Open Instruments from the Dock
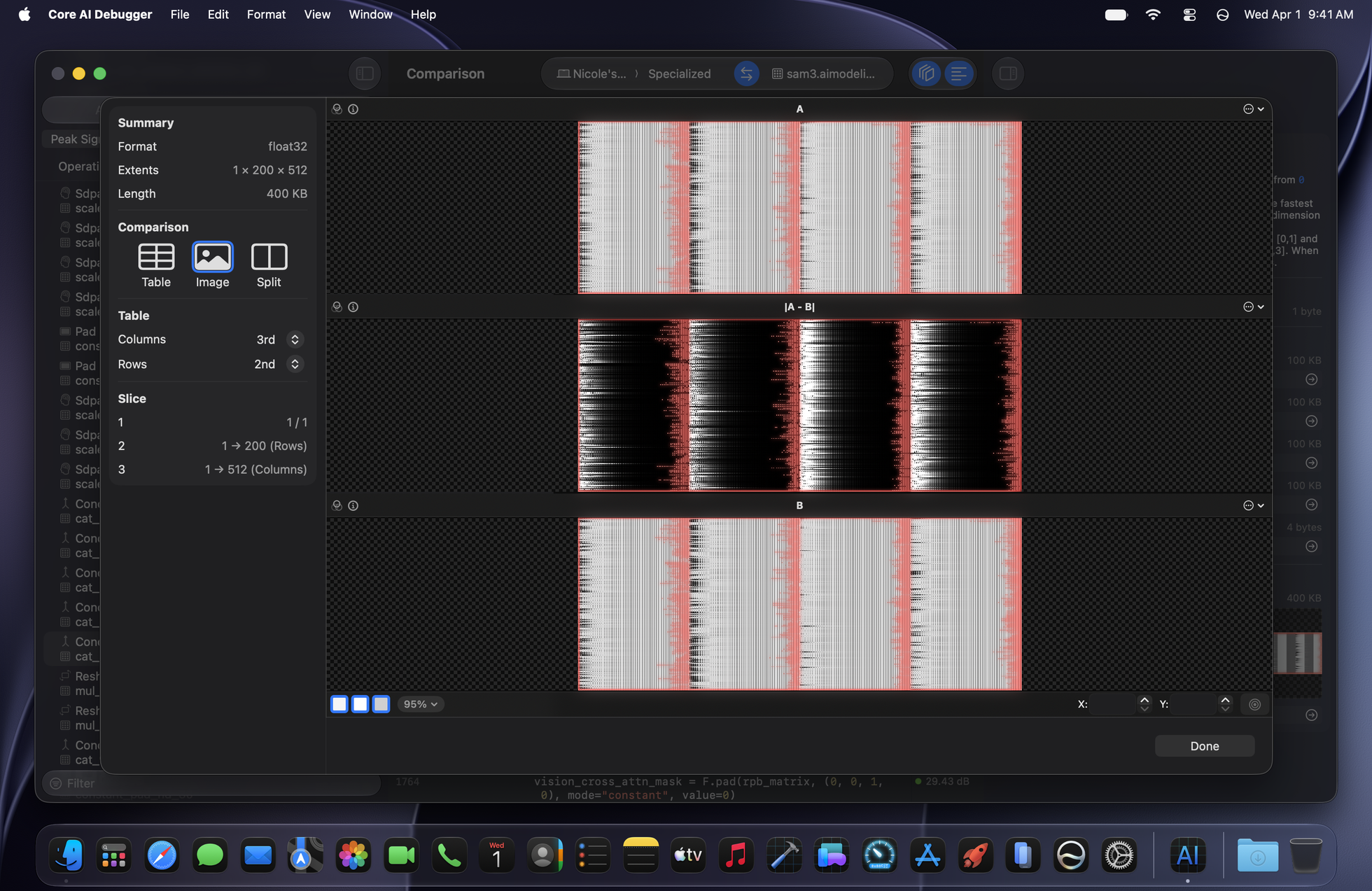The width and height of the screenshot is (1372, 891). [x=879, y=855]
